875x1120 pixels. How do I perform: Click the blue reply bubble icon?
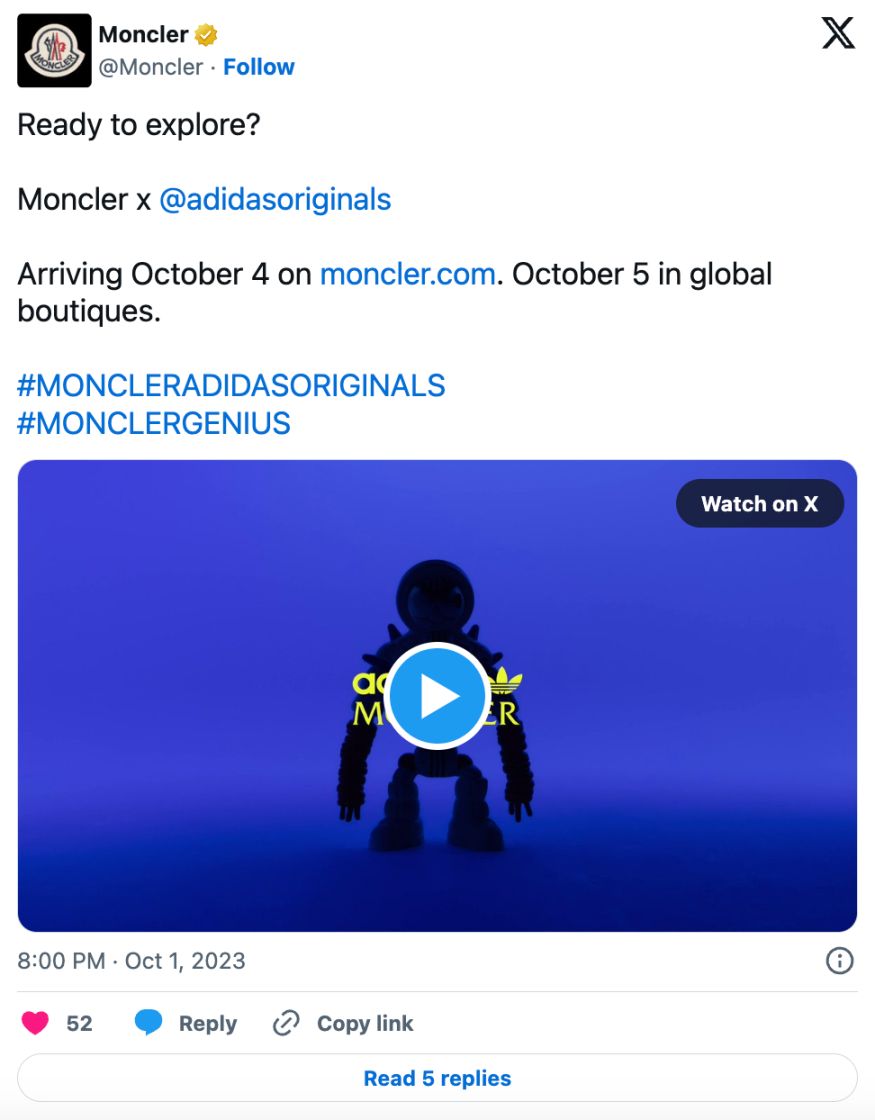pos(149,1023)
